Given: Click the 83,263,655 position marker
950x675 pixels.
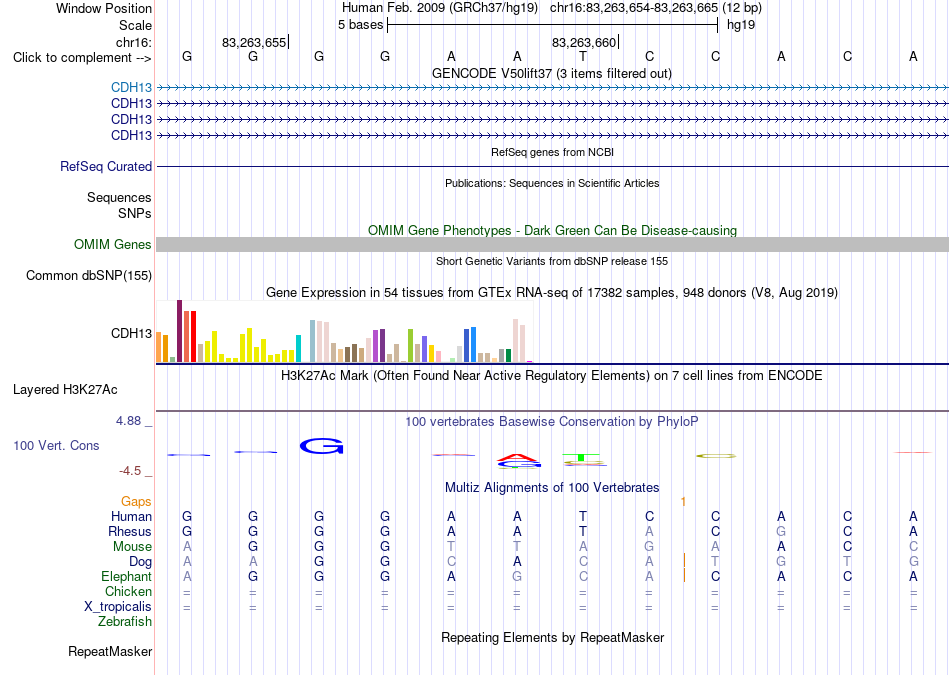Looking at the screenshot, I should [x=254, y=42].
